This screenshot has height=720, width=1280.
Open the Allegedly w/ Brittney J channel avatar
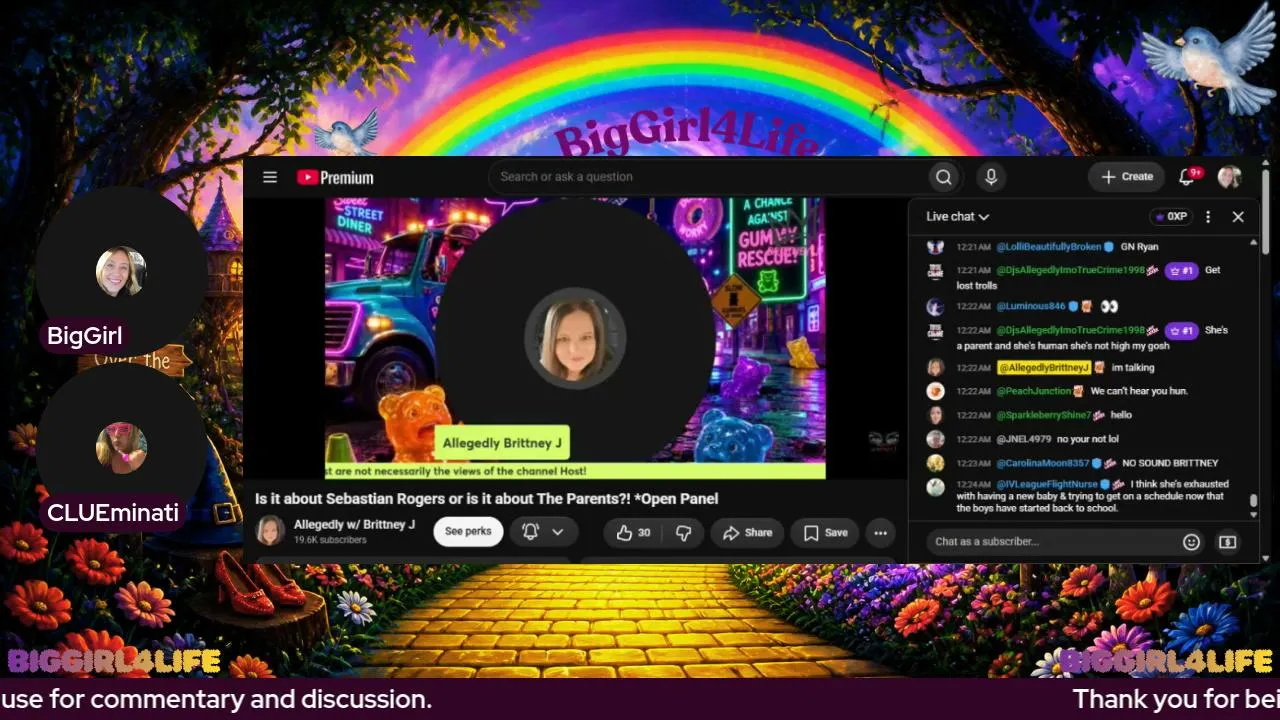point(270,531)
